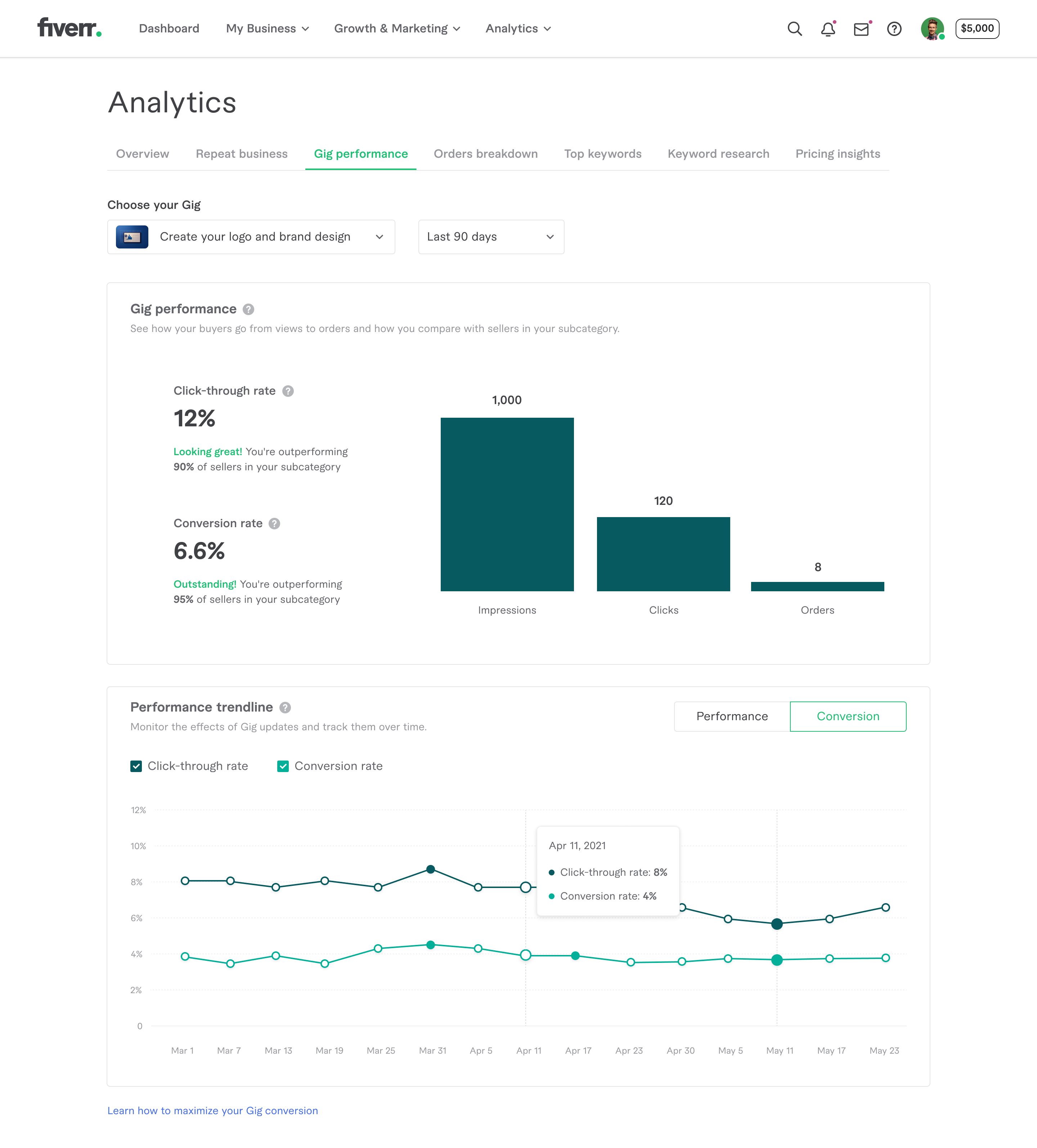Open the messages envelope icon
Viewport: 1037px width, 1148px height.
pos(861,28)
